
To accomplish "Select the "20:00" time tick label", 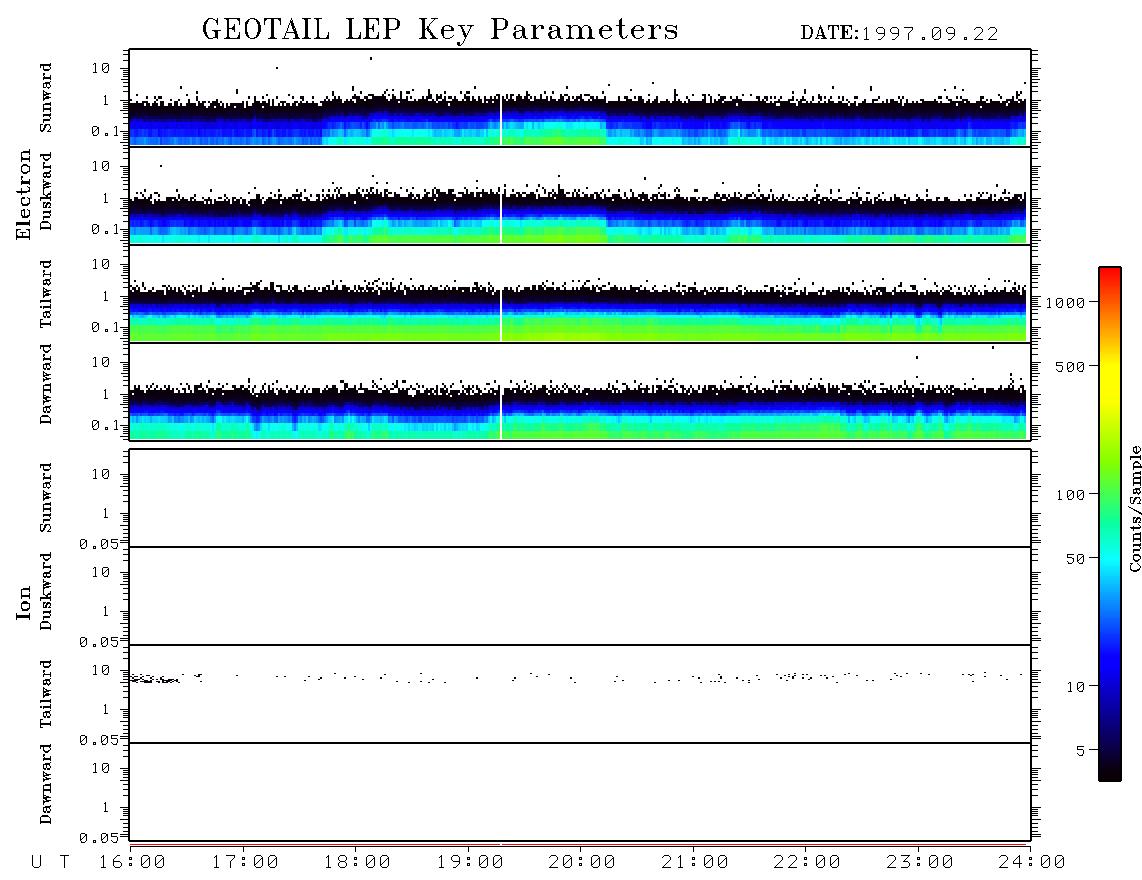I will pos(582,863).
